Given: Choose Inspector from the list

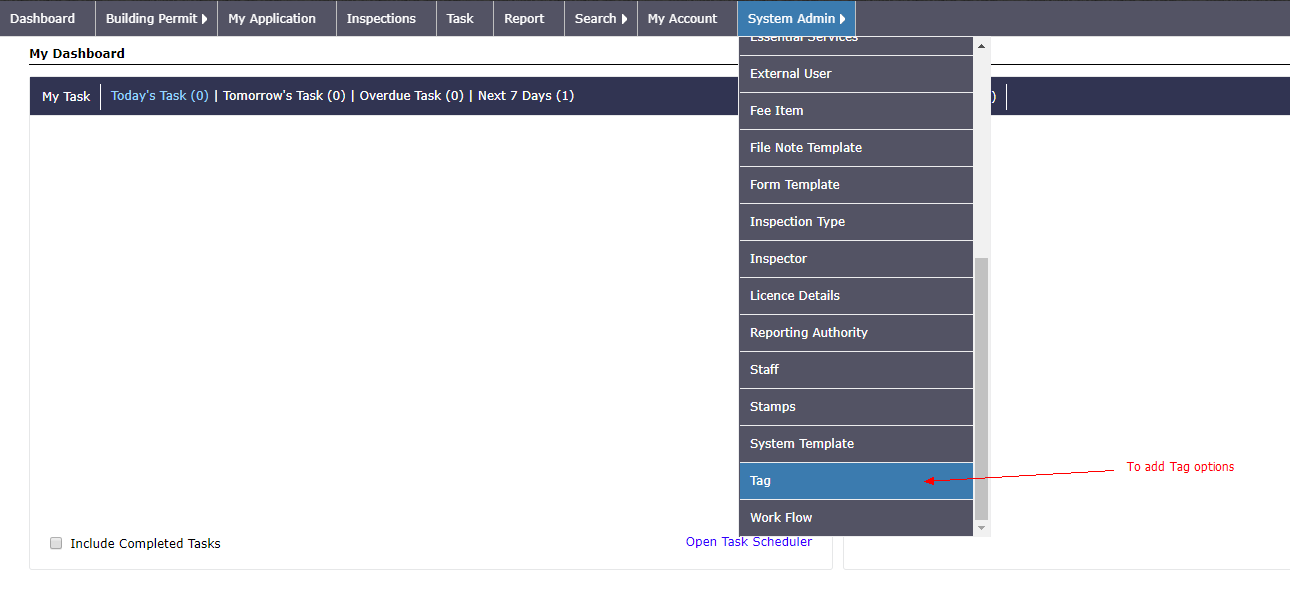Looking at the screenshot, I should pyautogui.click(x=856, y=259).
